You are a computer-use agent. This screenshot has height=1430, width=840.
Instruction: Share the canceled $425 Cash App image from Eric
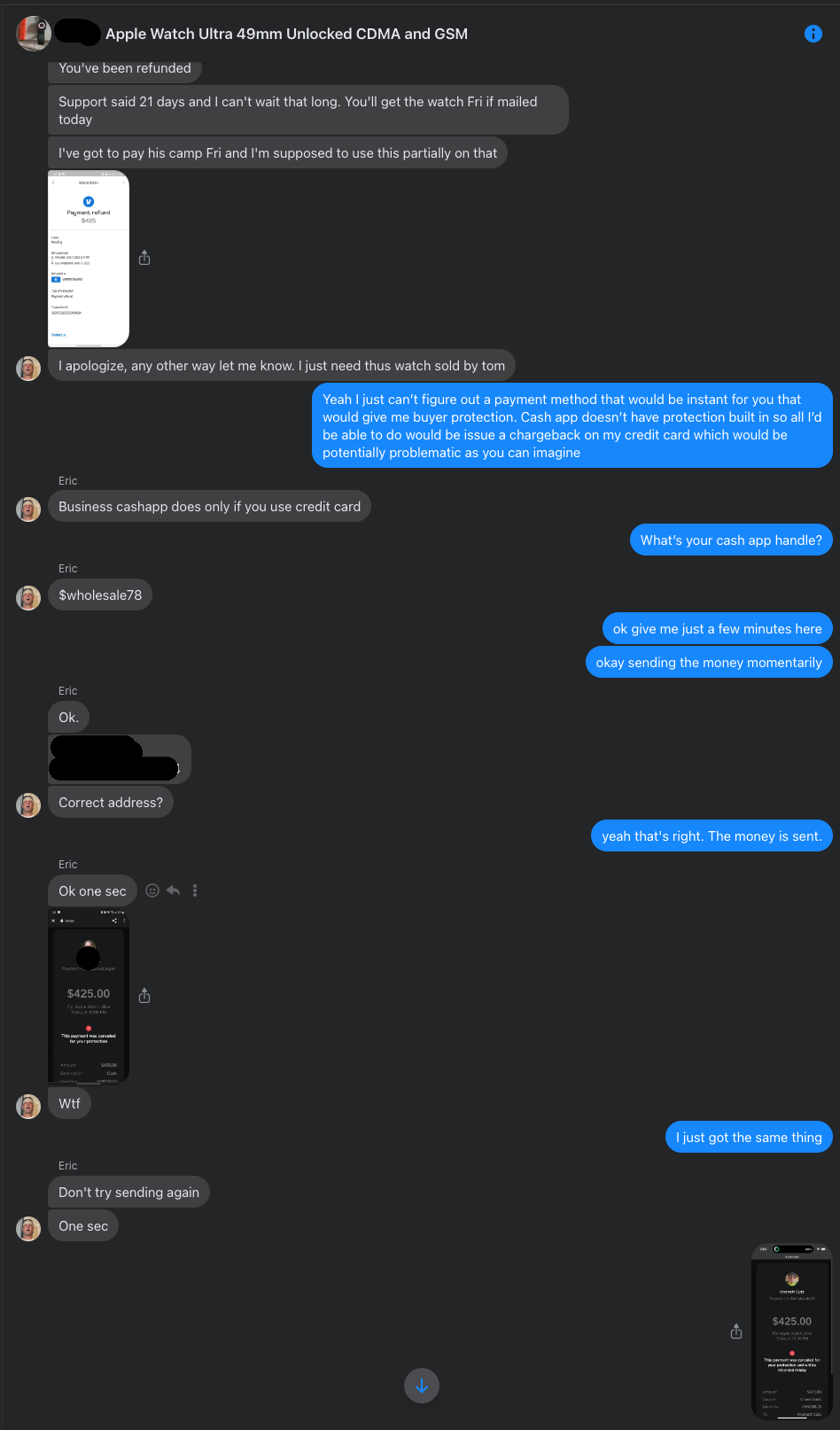[144, 996]
